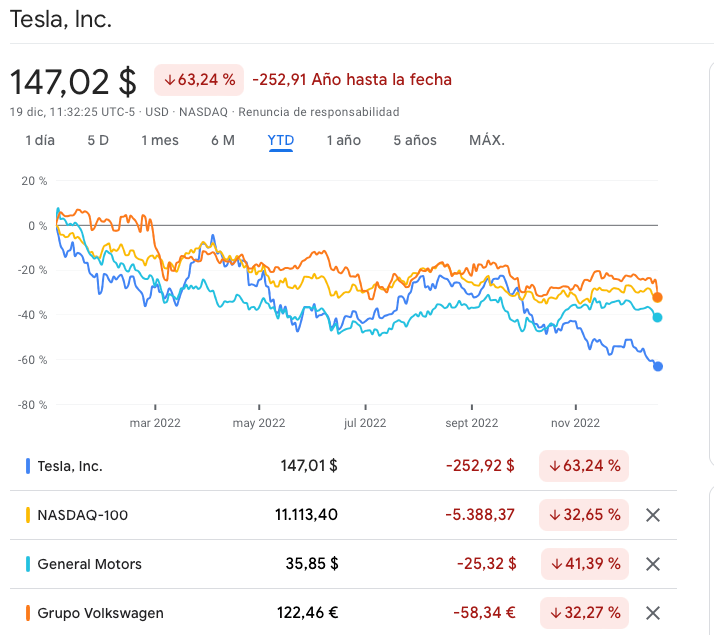Click the blue Tesla endpoint dot on chart

[x=658, y=366]
